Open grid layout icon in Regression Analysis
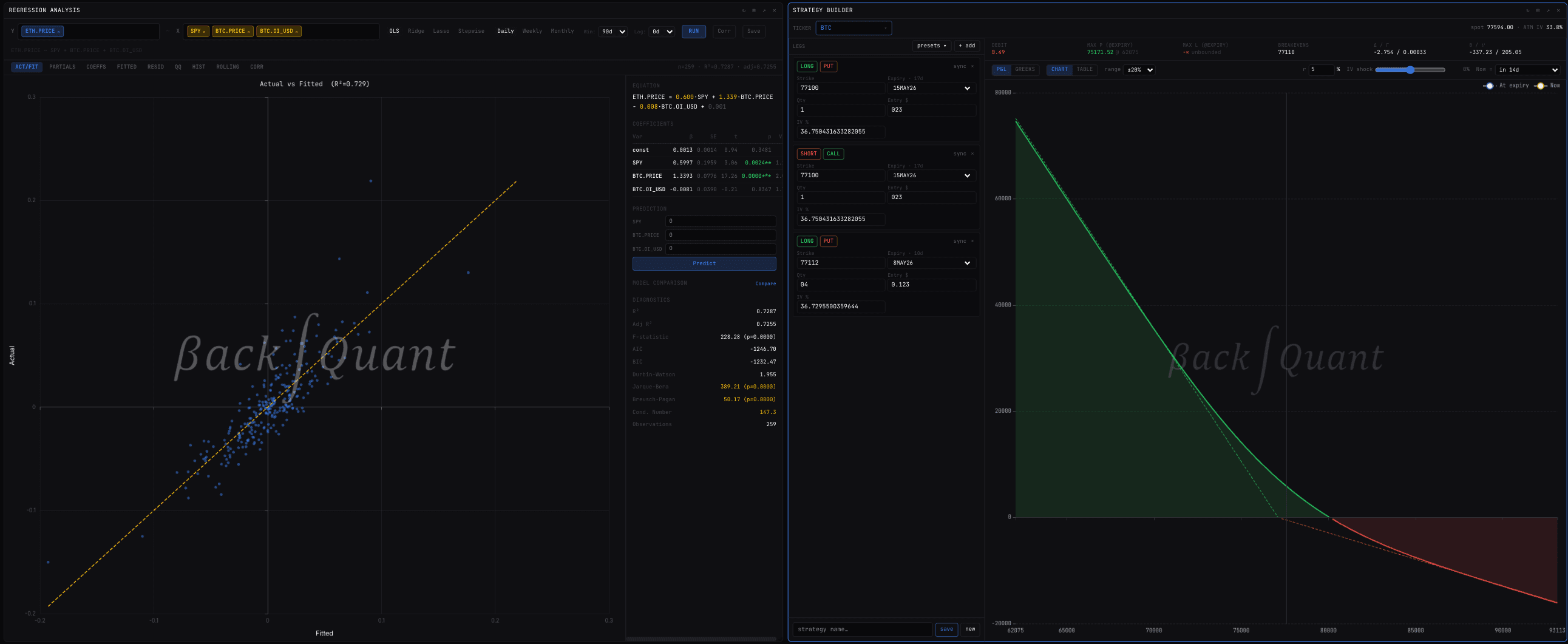This screenshot has width=1568, height=644. click(x=753, y=10)
